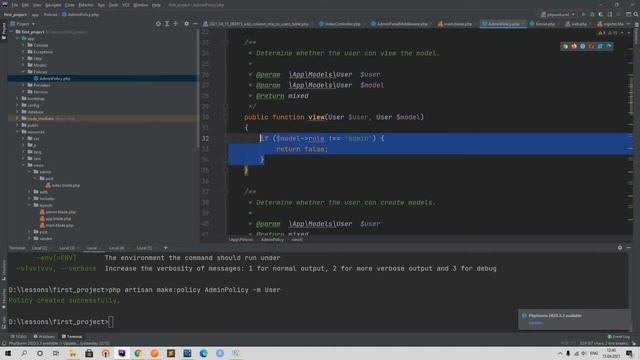Open the Refactor menu

pos(86,5)
